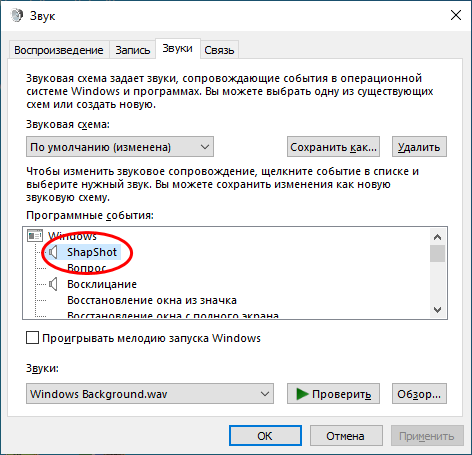472x455 pixels.
Task: Click the Звук dialog title bar icon
Action: tap(17, 15)
